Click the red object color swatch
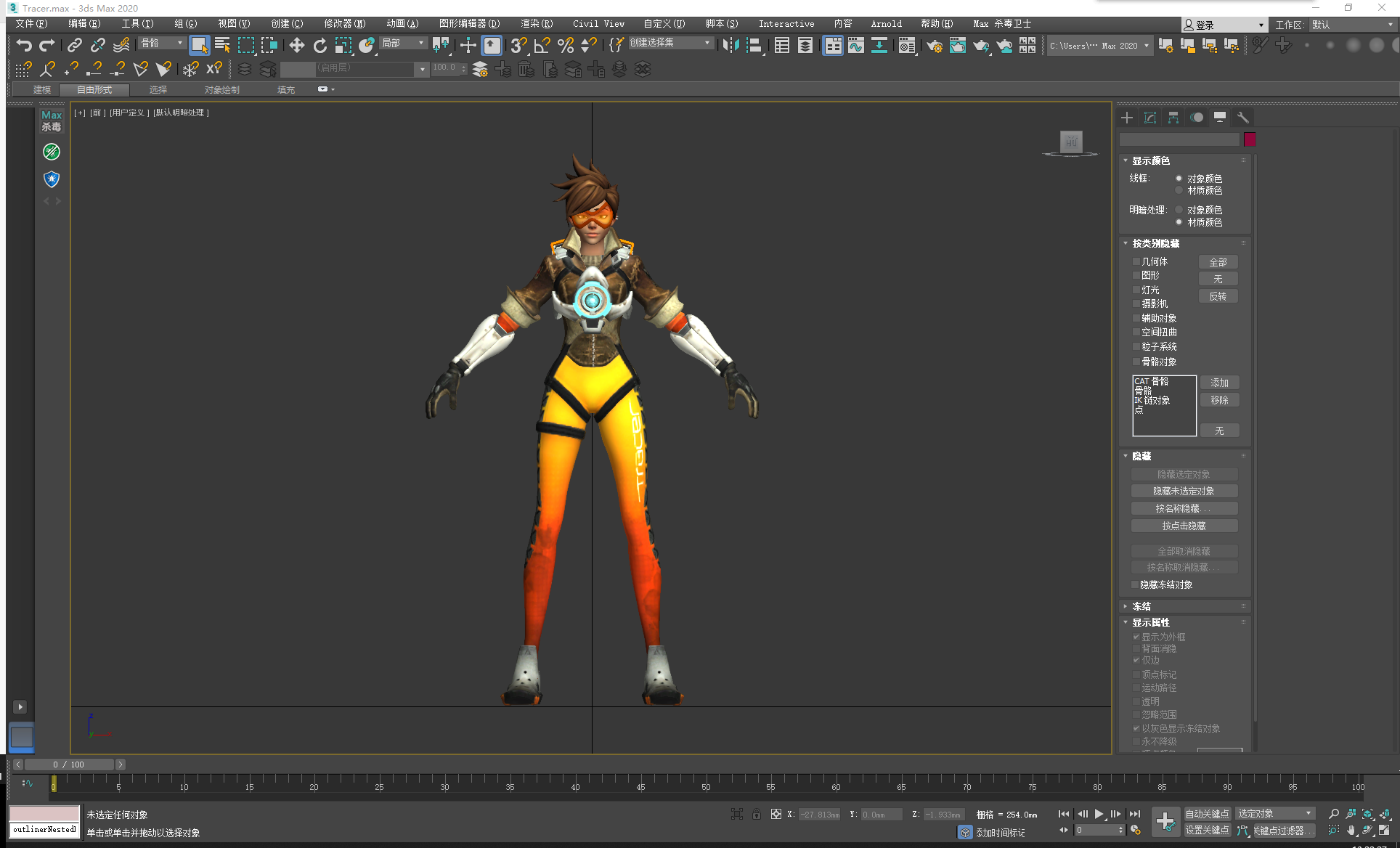Screen dimensions: 1400x848 point(1249,139)
